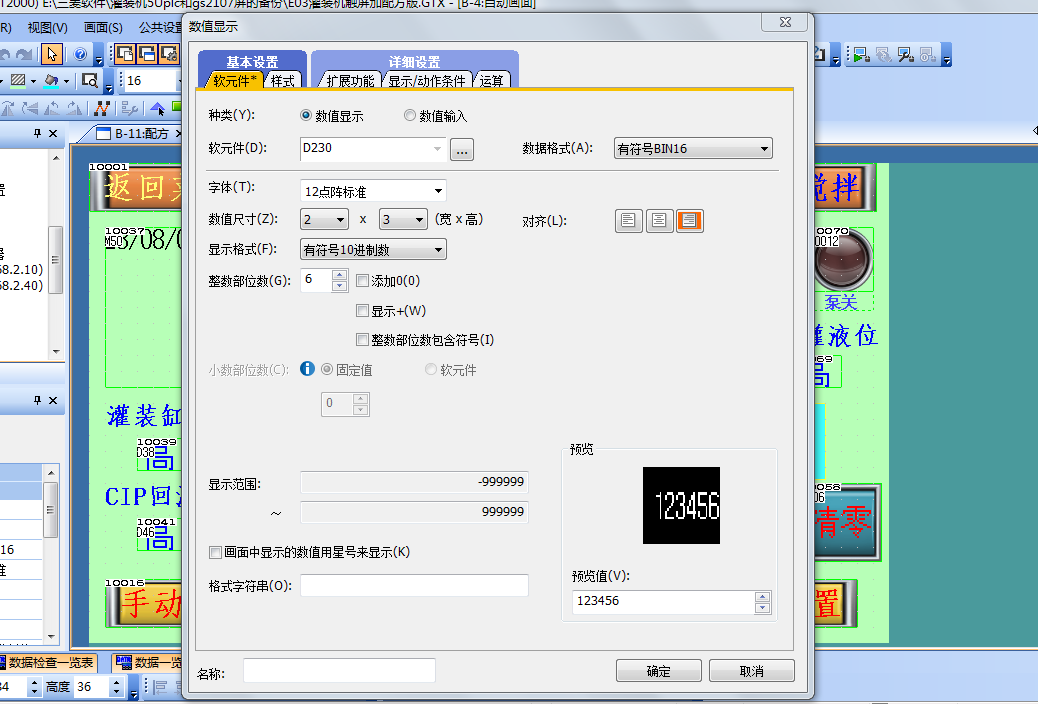Click the magnifier preview icon in toolbar
Viewport: 1038px width, 704px height.
click(x=89, y=80)
